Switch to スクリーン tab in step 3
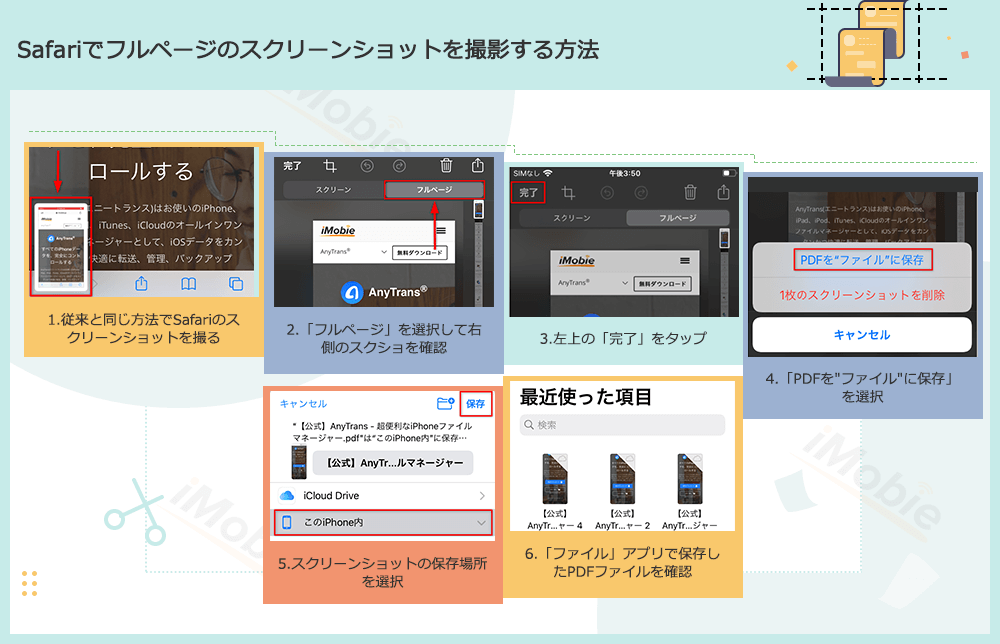The image size is (1000, 644). click(x=572, y=218)
